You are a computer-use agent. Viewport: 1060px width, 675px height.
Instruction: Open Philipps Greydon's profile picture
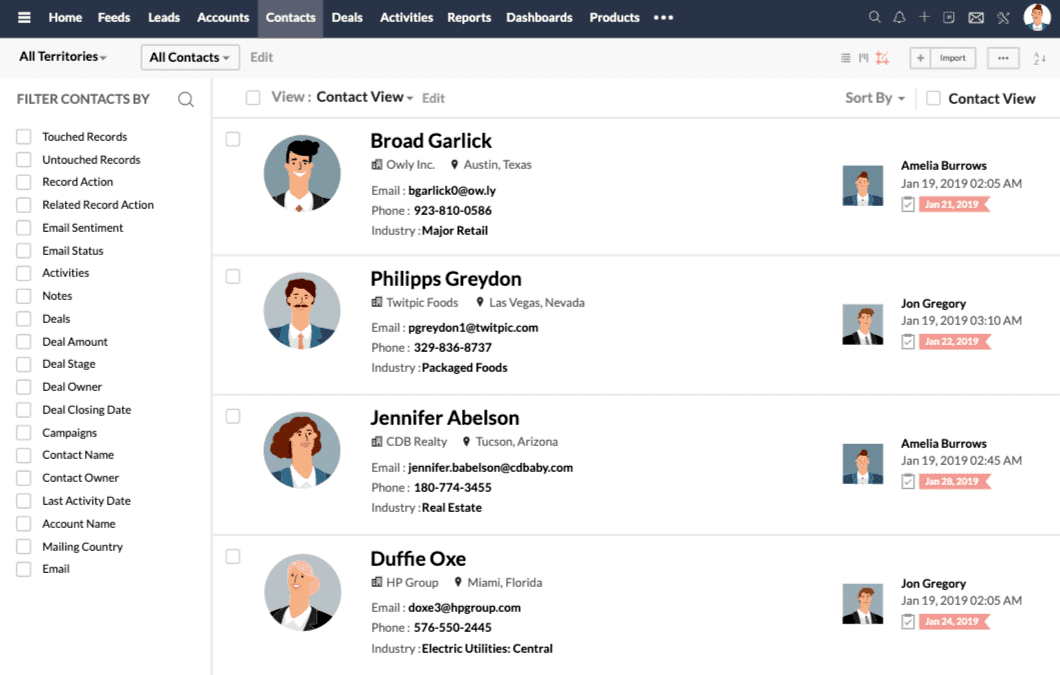[x=302, y=311]
